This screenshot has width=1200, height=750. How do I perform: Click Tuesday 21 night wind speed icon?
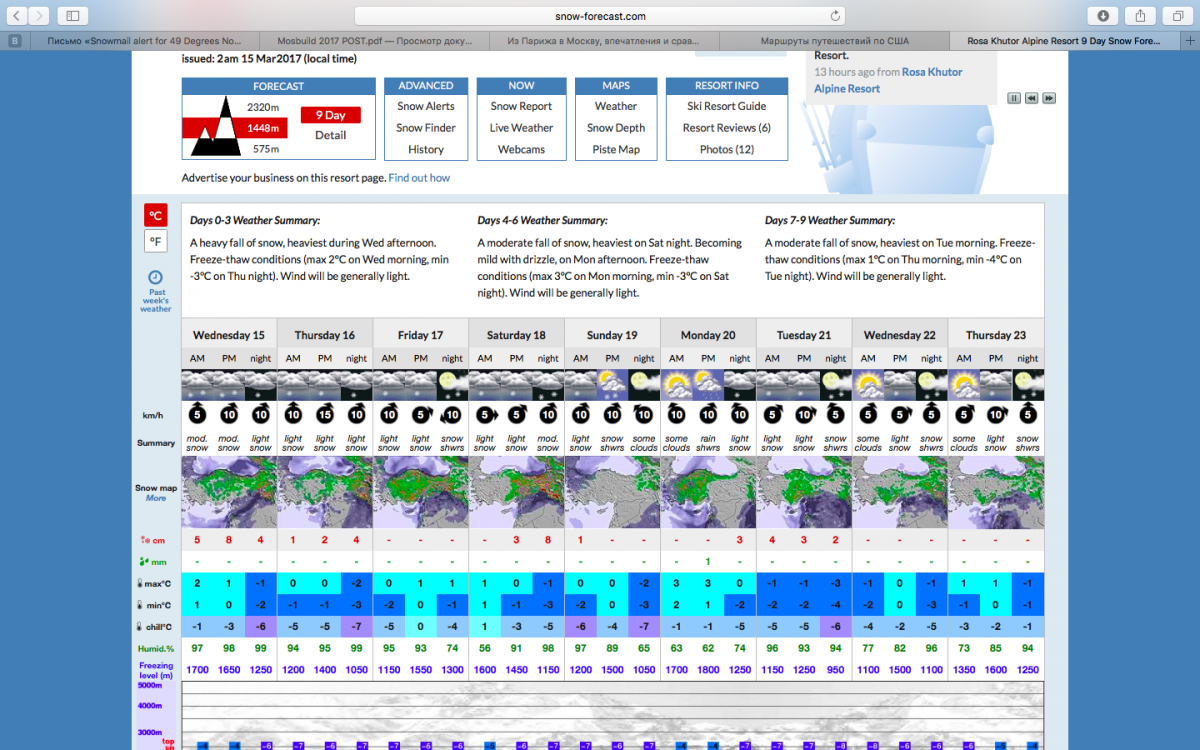pos(836,414)
